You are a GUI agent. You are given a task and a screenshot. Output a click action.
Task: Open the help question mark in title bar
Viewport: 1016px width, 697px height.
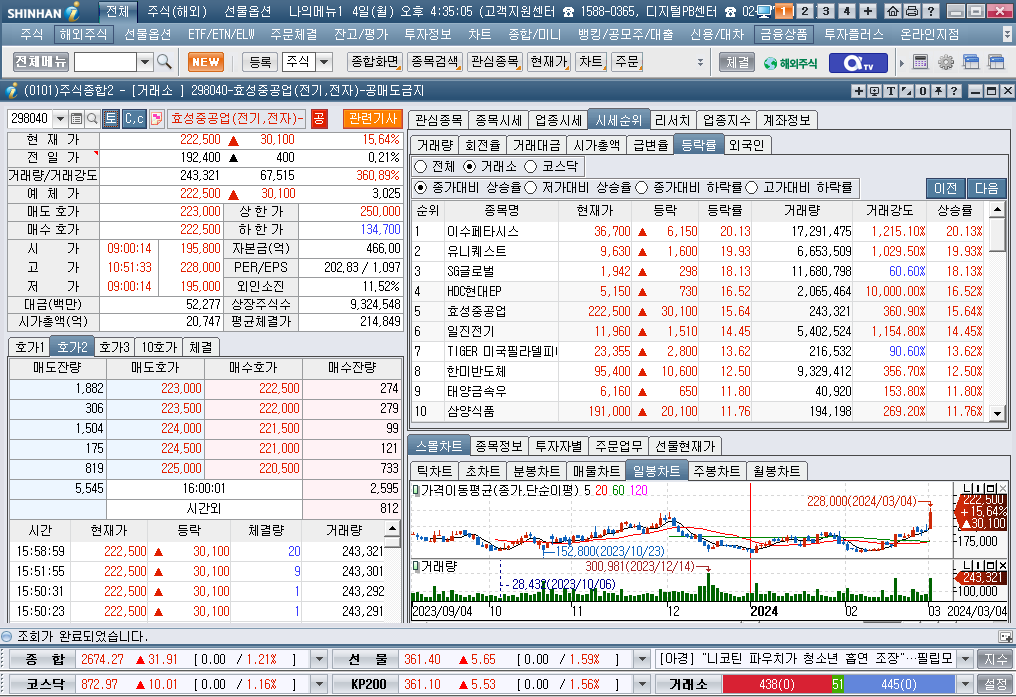click(x=931, y=11)
